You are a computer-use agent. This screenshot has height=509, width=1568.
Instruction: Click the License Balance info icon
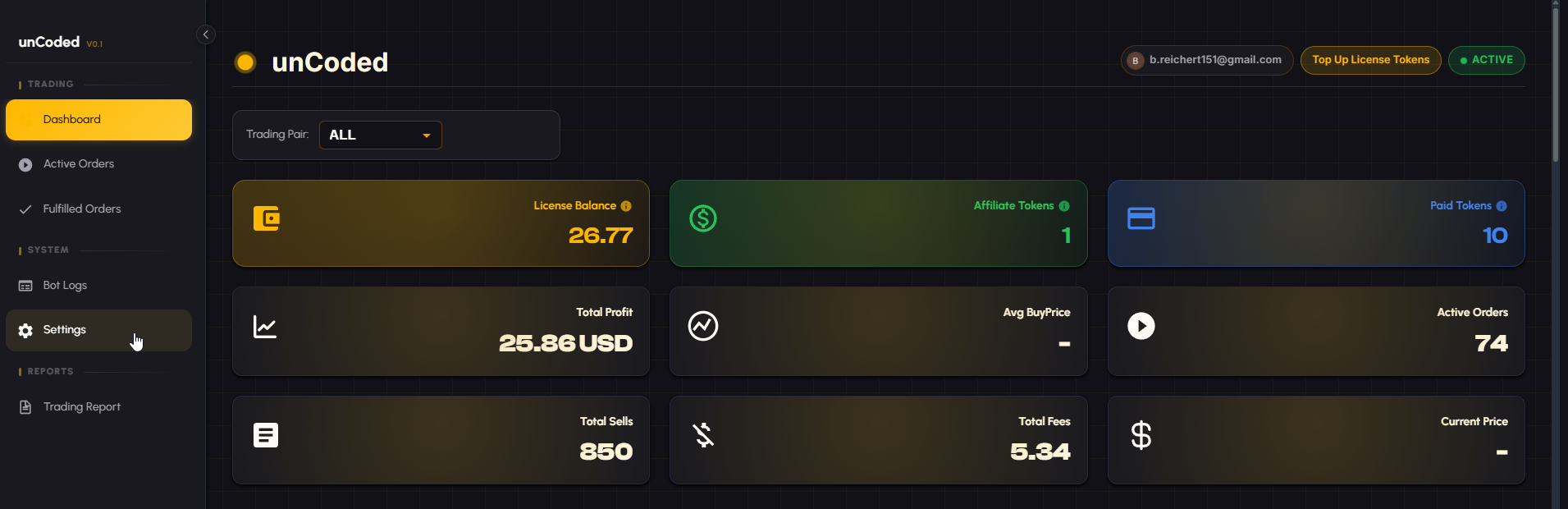coord(626,206)
